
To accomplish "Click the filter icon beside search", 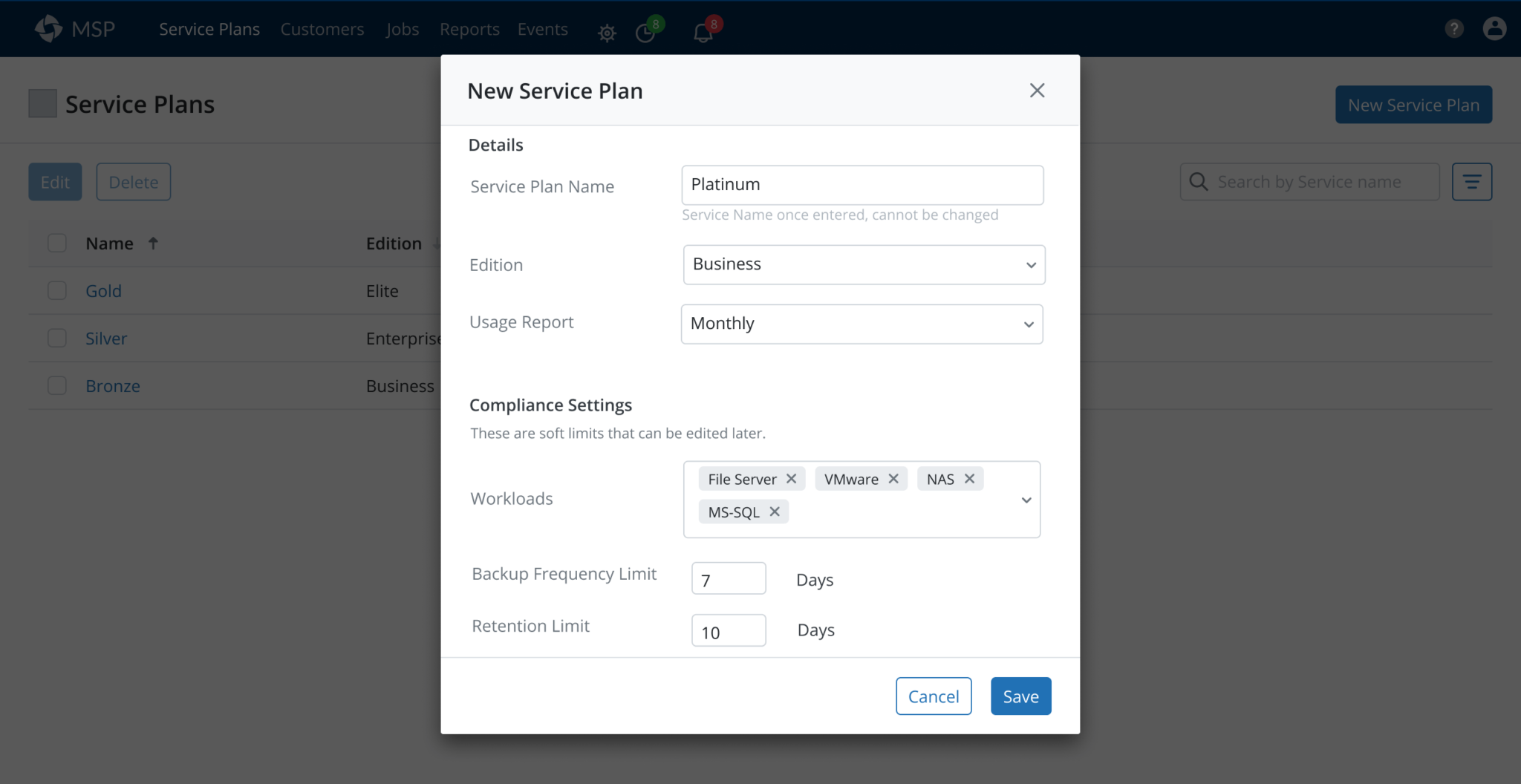I will point(1471,182).
